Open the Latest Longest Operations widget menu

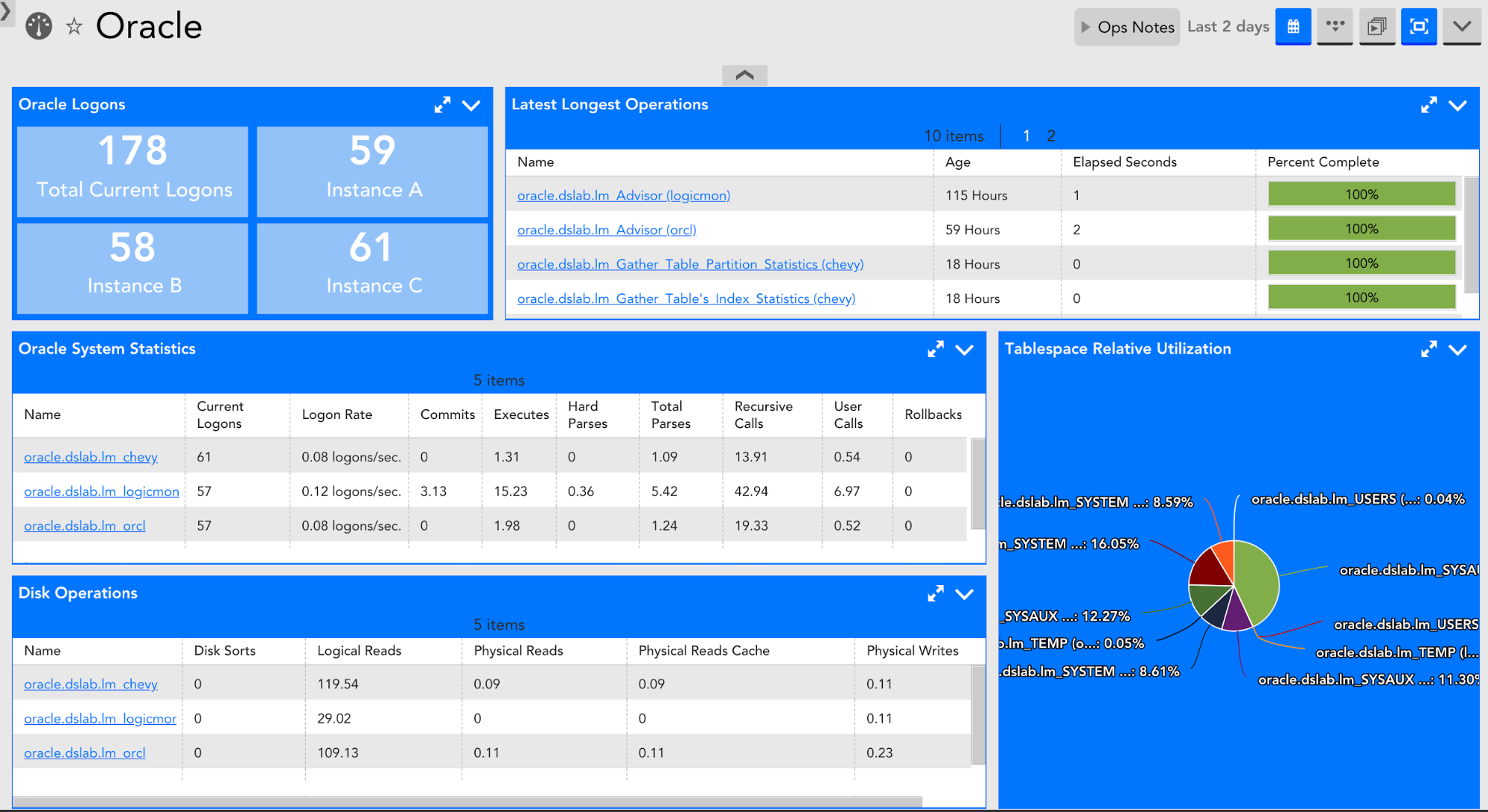pyautogui.click(x=1457, y=106)
